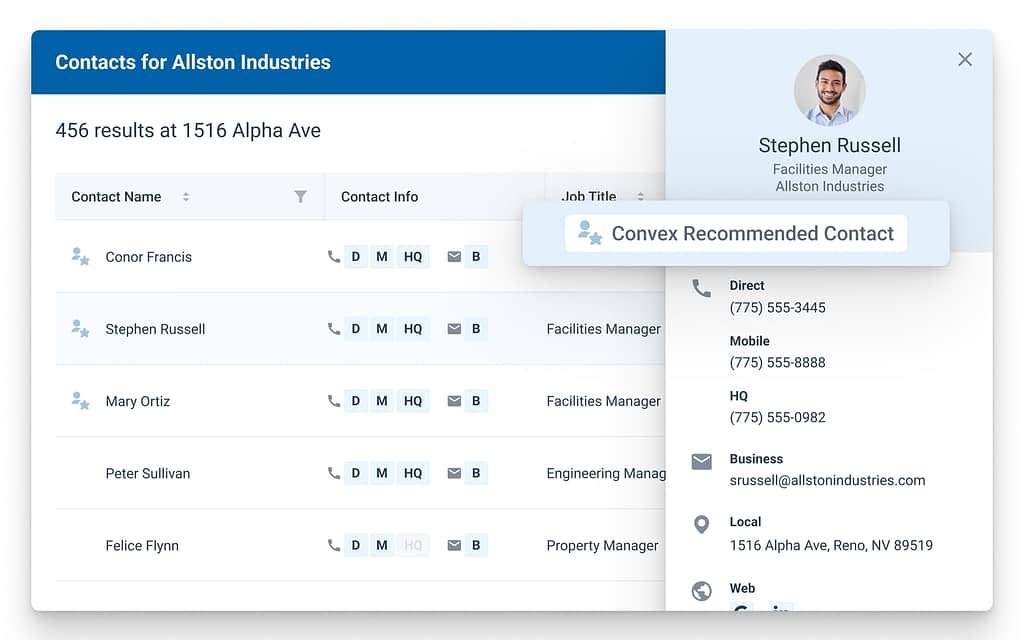This screenshot has width=1024, height=640.
Task: Click email icon in Felice Flynn row
Action: pos(454,545)
